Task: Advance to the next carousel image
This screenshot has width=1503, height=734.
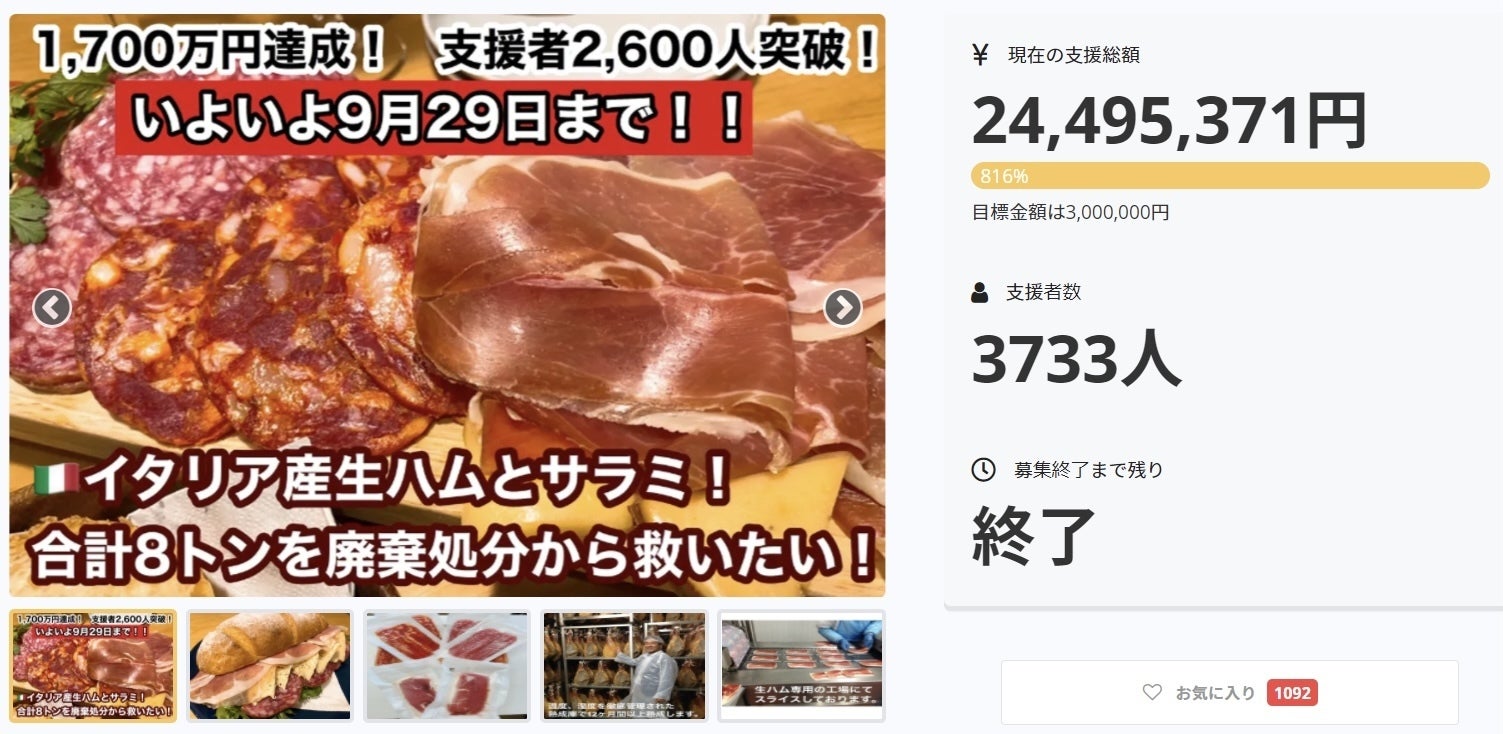Action: pos(842,308)
